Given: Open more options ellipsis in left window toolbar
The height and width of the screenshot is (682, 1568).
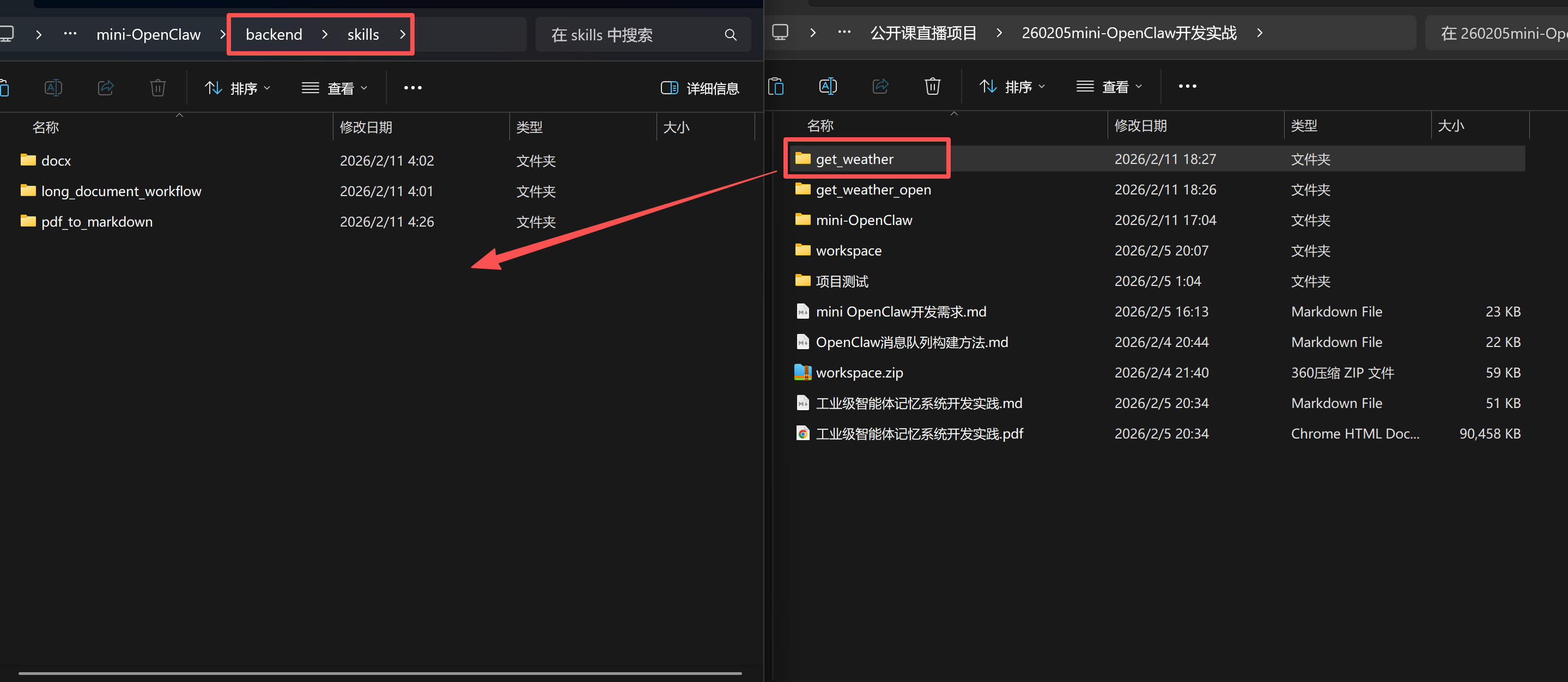Looking at the screenshot, I should pos(412,88).
